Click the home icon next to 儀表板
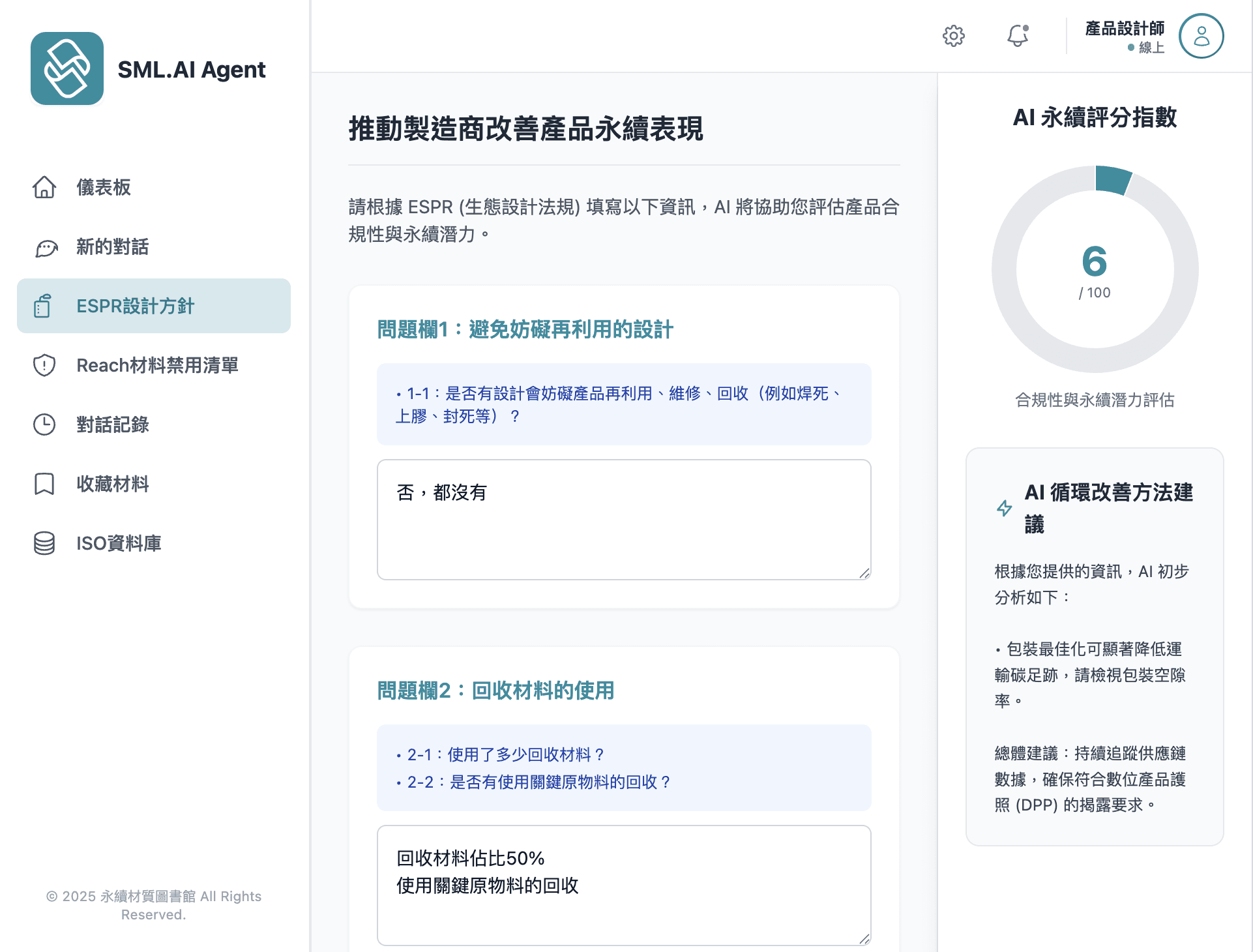Screen dimensions: 1253x952 click(44, 187)
